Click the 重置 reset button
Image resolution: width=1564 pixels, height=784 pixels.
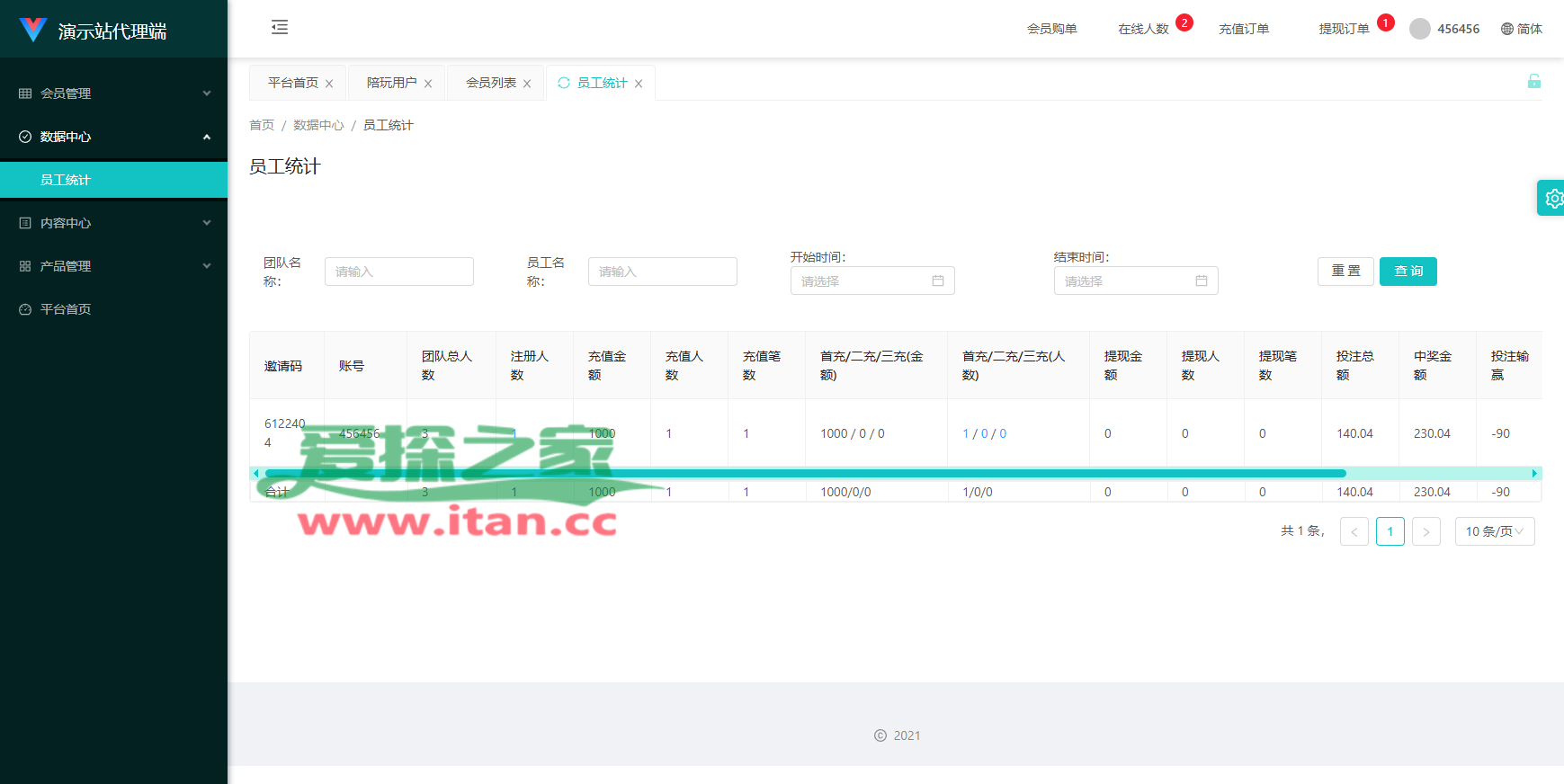click(1345, 272)
